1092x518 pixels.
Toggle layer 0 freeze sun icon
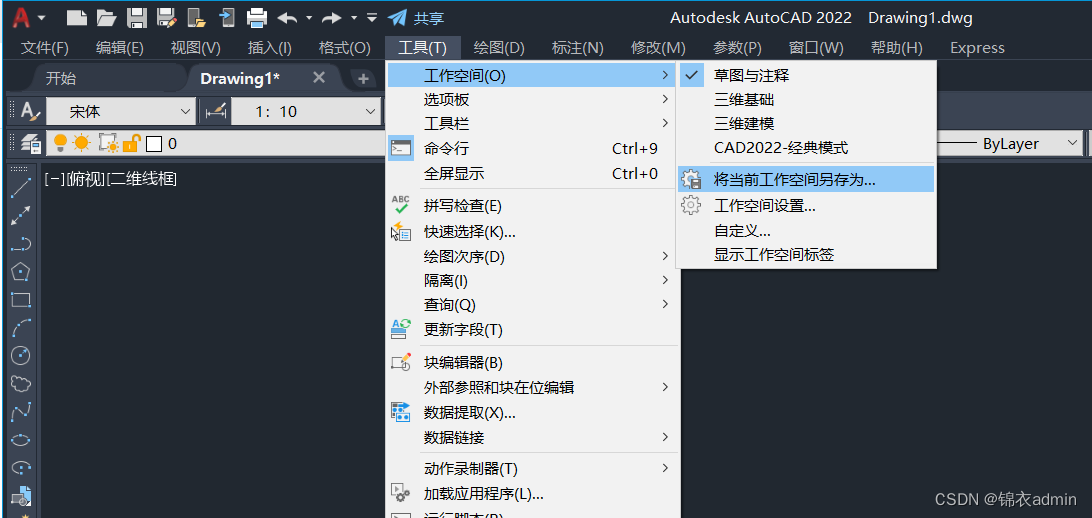(81, 143)
